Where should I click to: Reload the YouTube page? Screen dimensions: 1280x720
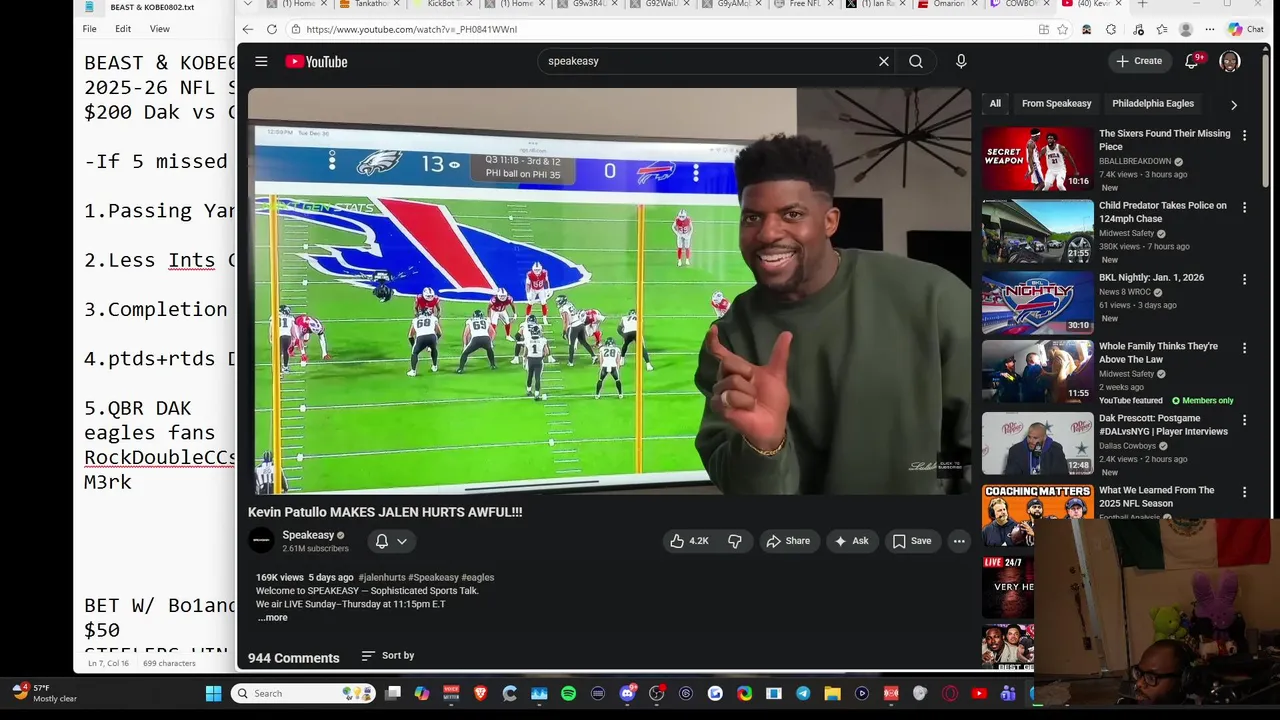tap(272, 29)
